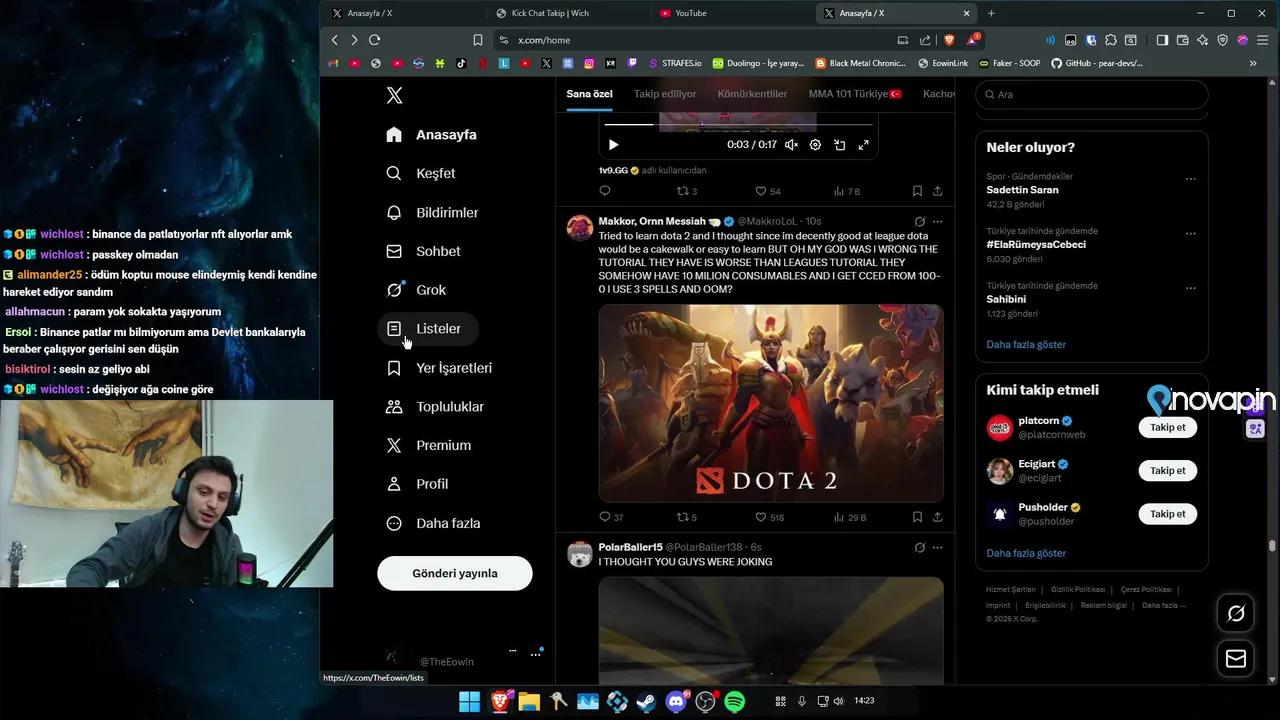The height and width of the screenshot is (720, 1280).
Task: Open Discord from the taskbar
Action: [x=677, y=702]
